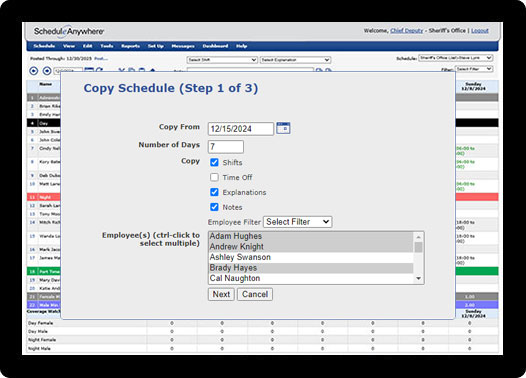Click the Night Male coverage row label
Viewport: 526px width, 378px height.
click(x=39, y=348)
